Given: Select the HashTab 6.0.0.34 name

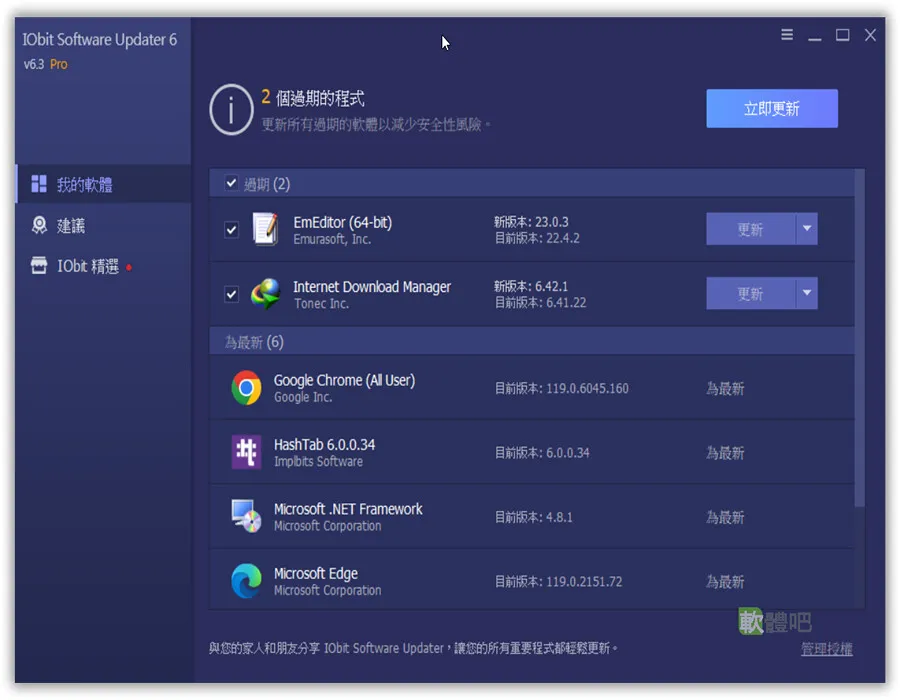Looking at the screenshot, I should (324, 445).
